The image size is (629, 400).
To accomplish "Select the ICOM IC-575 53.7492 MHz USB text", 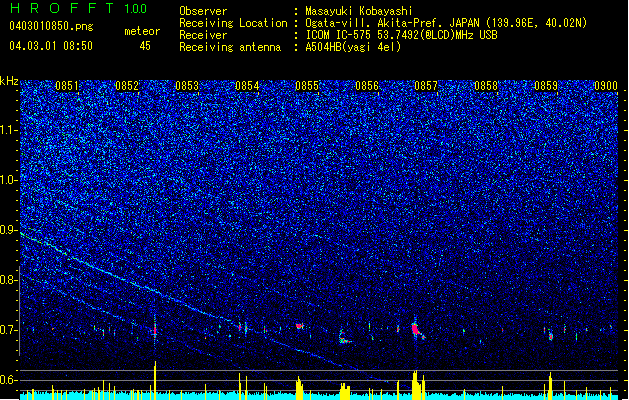I will click(401, 35).
